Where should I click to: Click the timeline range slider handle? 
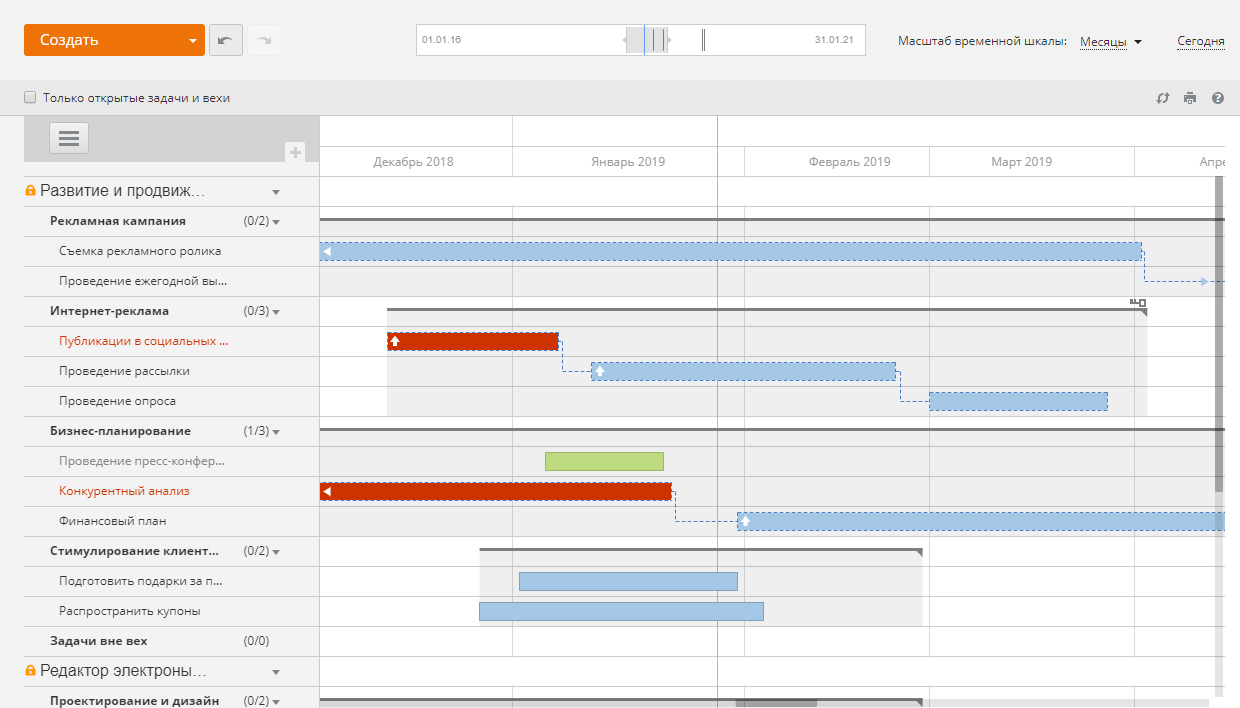click(647, 41)
